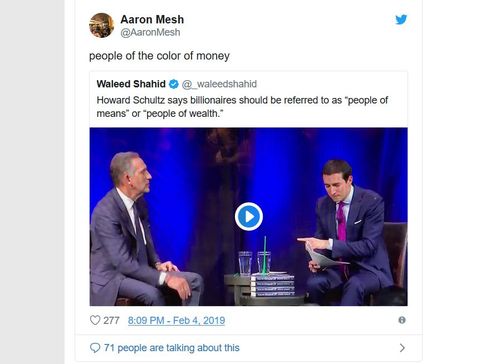Expand conversation with right chevron arrow
The image size is (500, 364).
(x=402, y=348)
